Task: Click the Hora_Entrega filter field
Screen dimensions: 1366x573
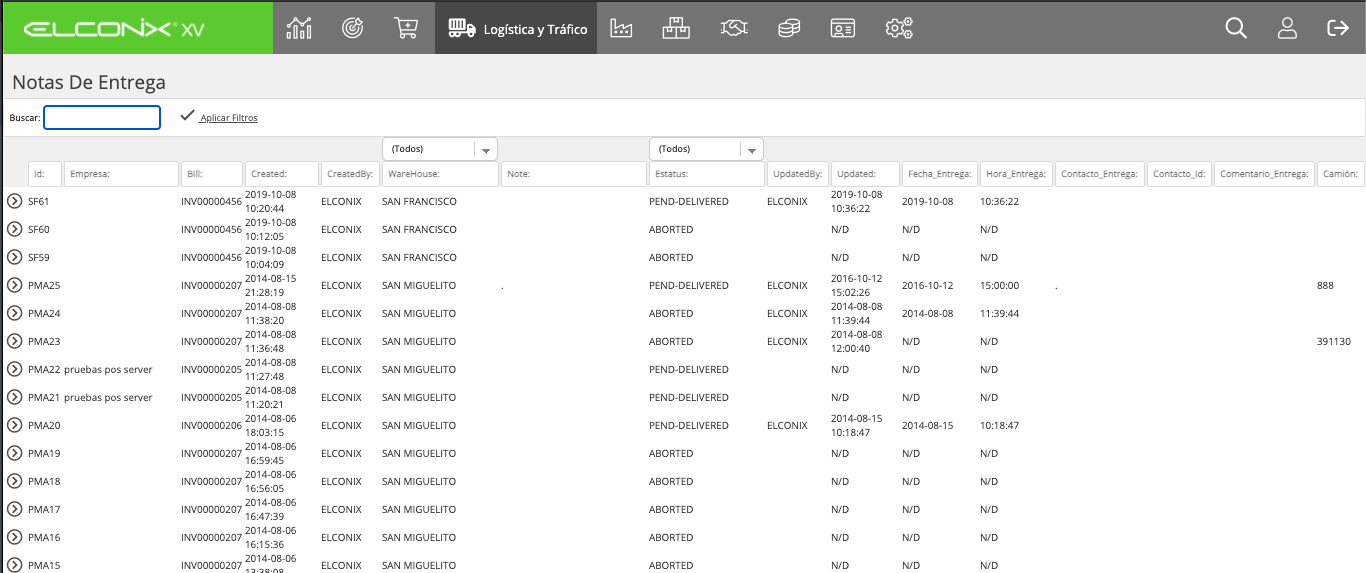Action: [x=1016, y=174]
